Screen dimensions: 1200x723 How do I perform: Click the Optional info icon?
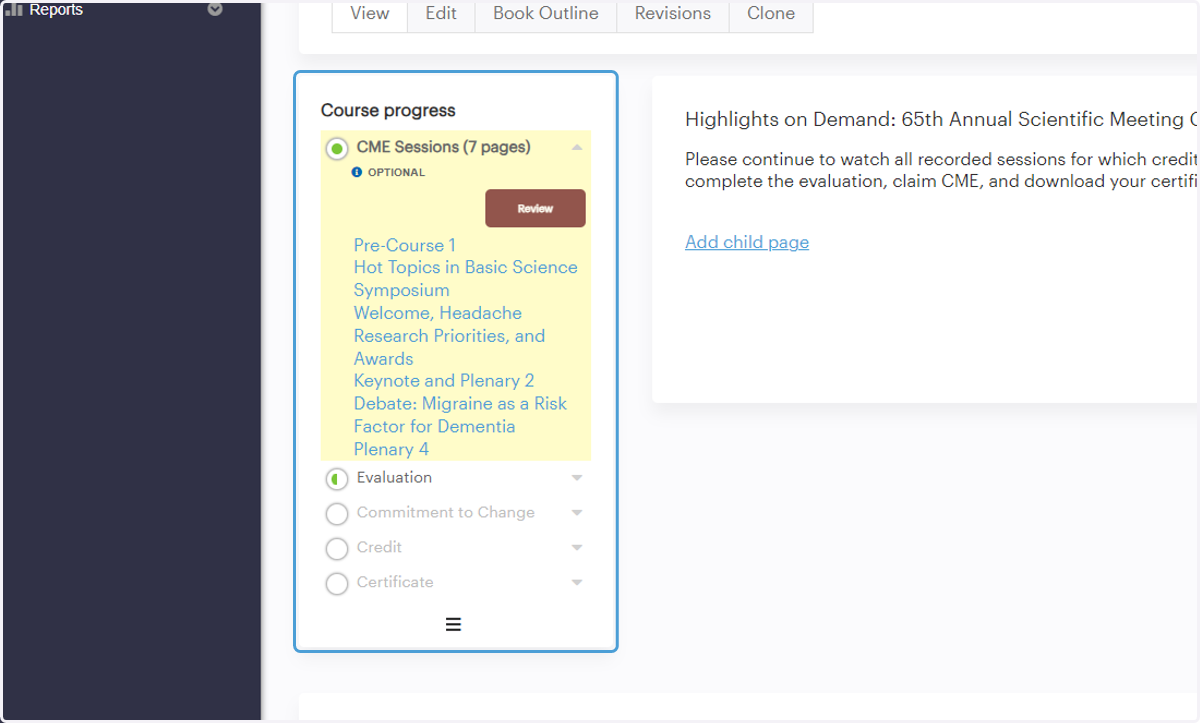[x=357, y=172]
